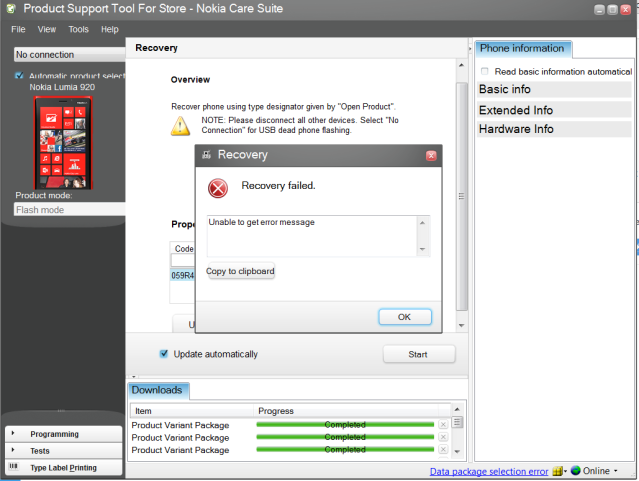This screenshot has height=481, width=639.
Task: Expand the Programming section
Action: 64,434
